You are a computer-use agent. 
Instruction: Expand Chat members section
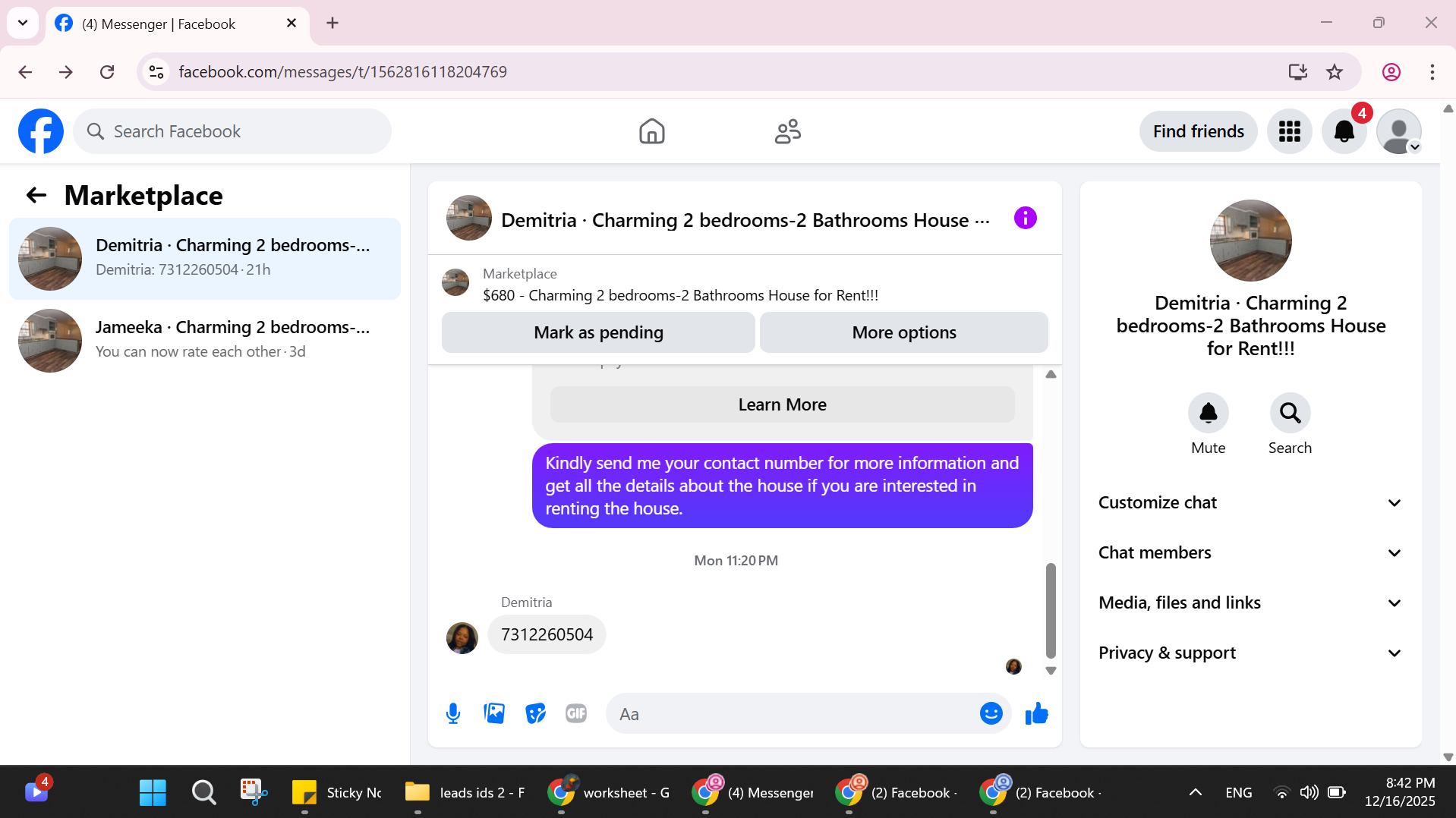[x=1250, y=553]
